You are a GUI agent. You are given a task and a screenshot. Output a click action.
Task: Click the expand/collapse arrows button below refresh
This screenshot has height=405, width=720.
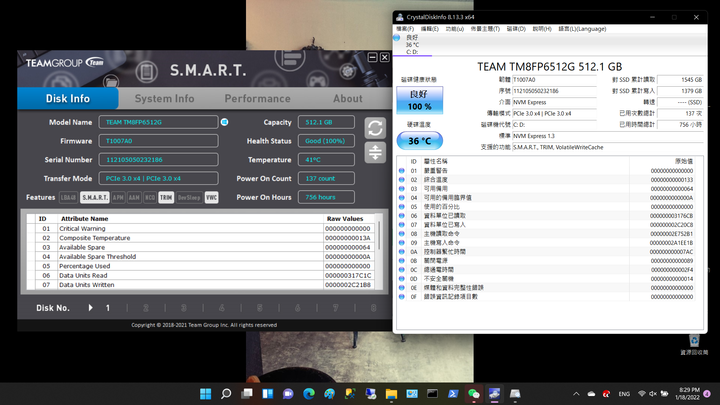point(375,152)
